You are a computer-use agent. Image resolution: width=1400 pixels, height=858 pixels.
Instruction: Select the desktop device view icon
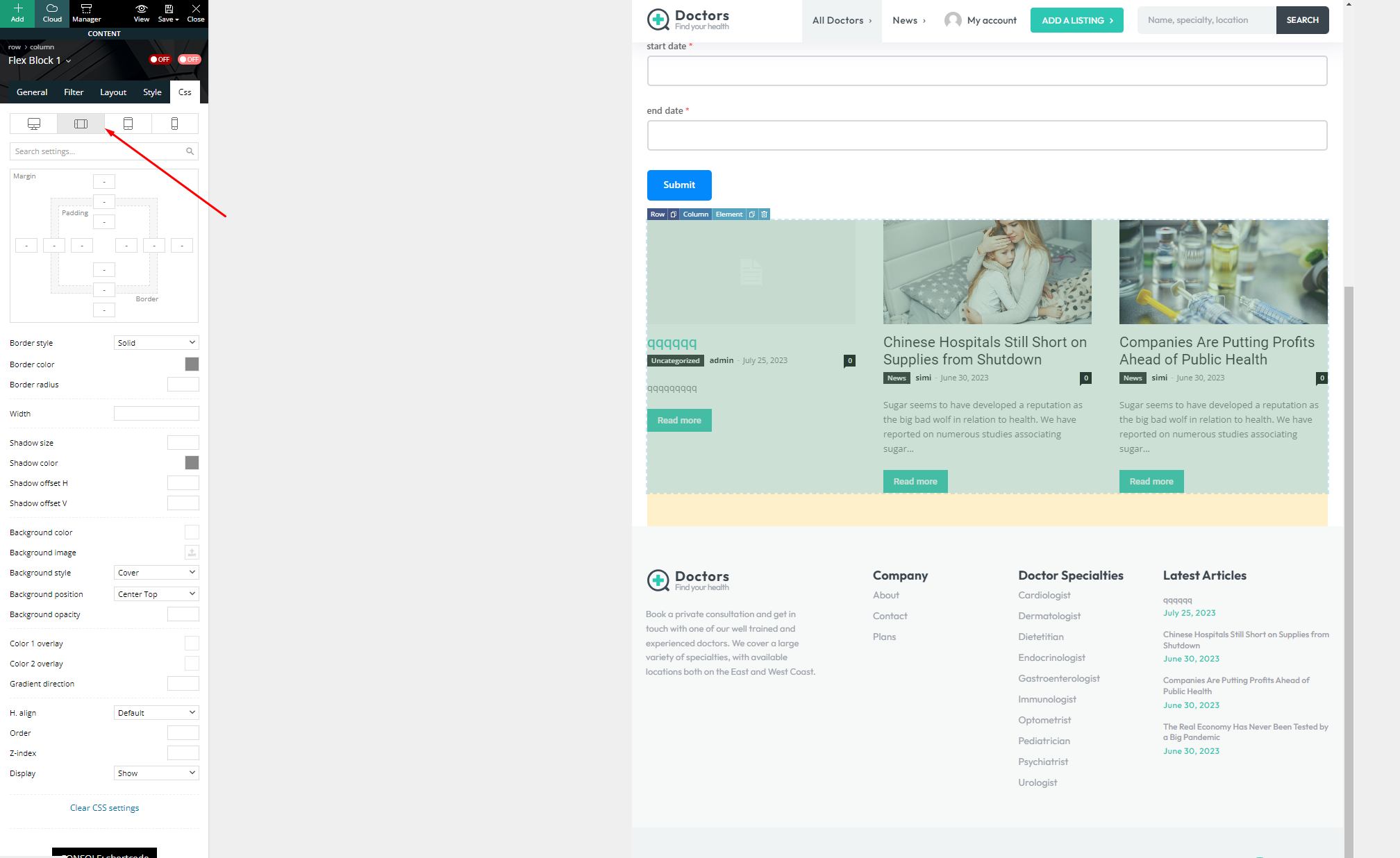click(33, 124)
